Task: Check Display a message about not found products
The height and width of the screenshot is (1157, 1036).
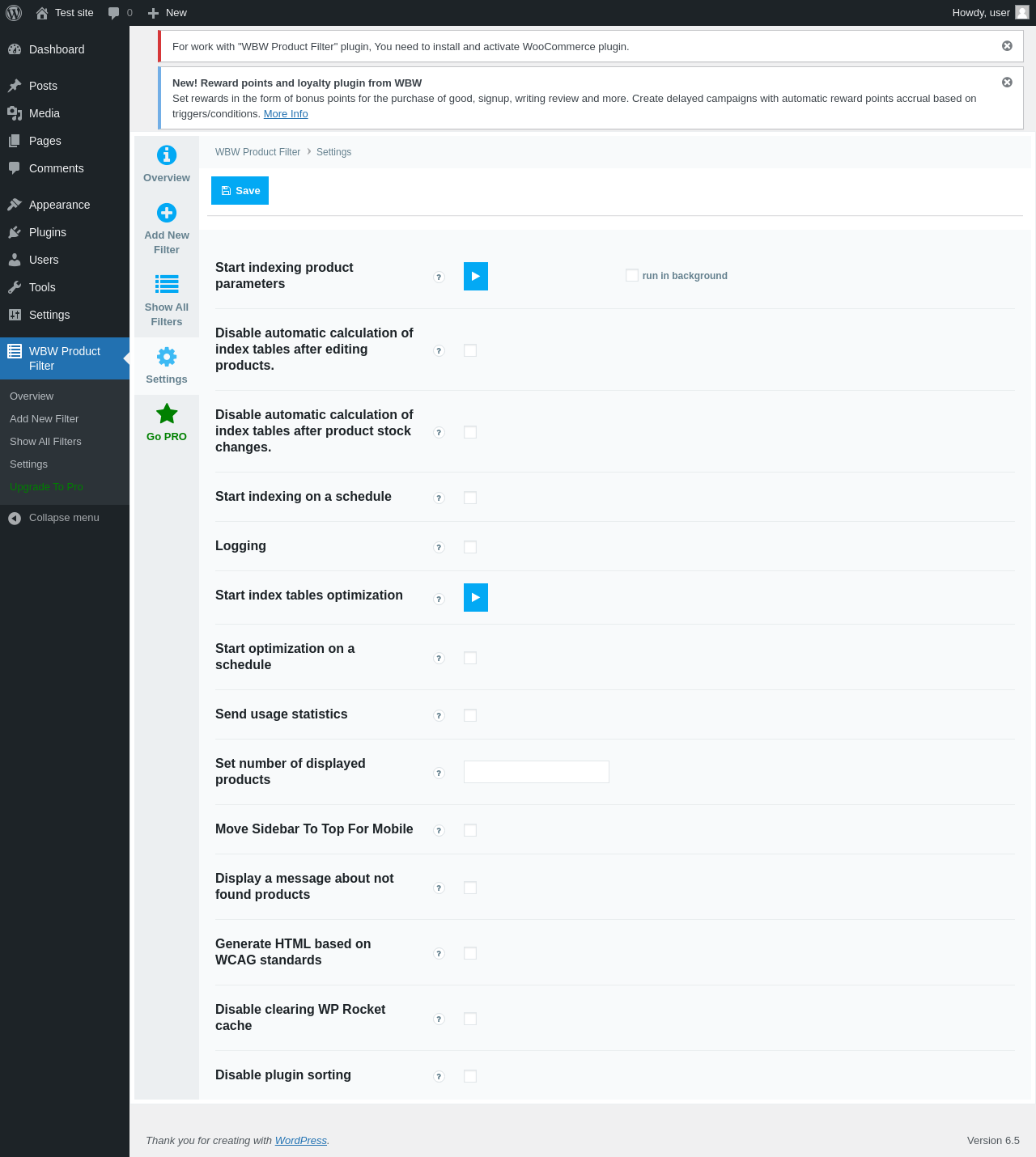Action: point(470,888)
